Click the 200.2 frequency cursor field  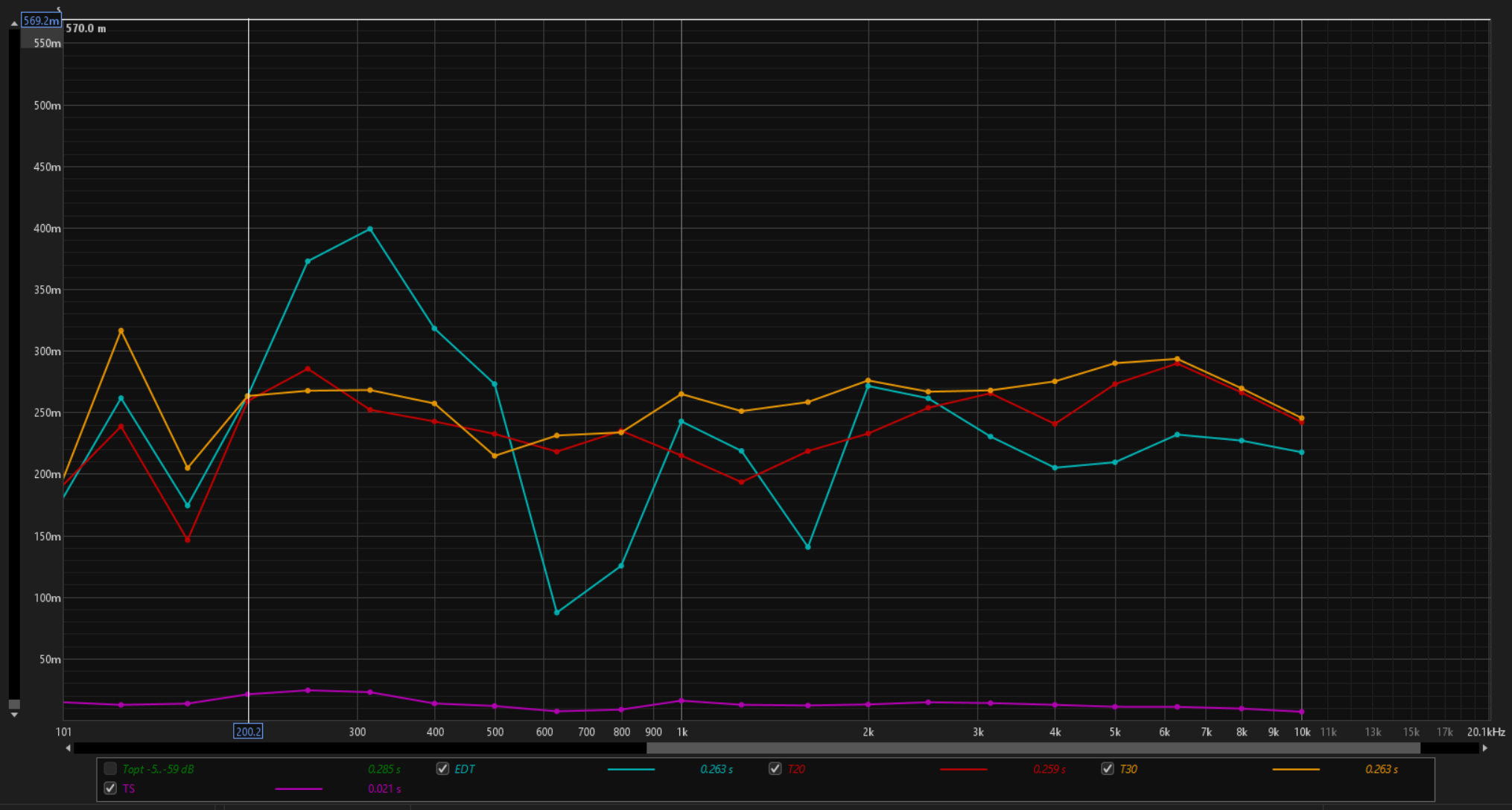click(x=248, y=732)
